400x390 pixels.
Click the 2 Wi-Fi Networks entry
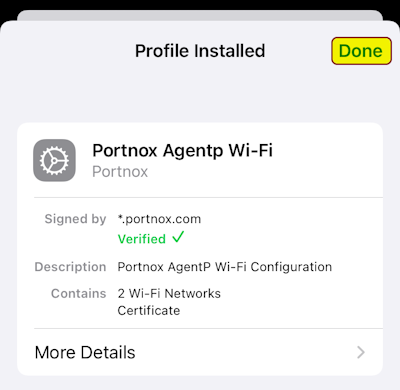[169, 294]
